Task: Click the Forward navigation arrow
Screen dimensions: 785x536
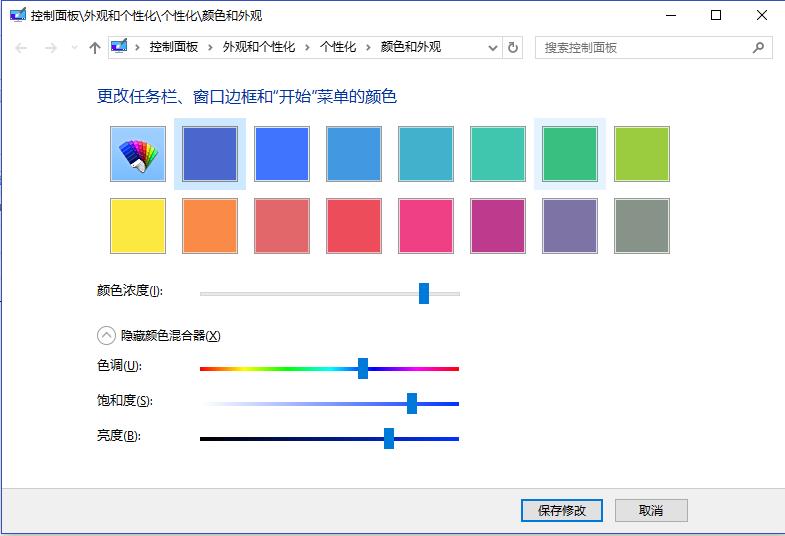Action: (51, 48)
